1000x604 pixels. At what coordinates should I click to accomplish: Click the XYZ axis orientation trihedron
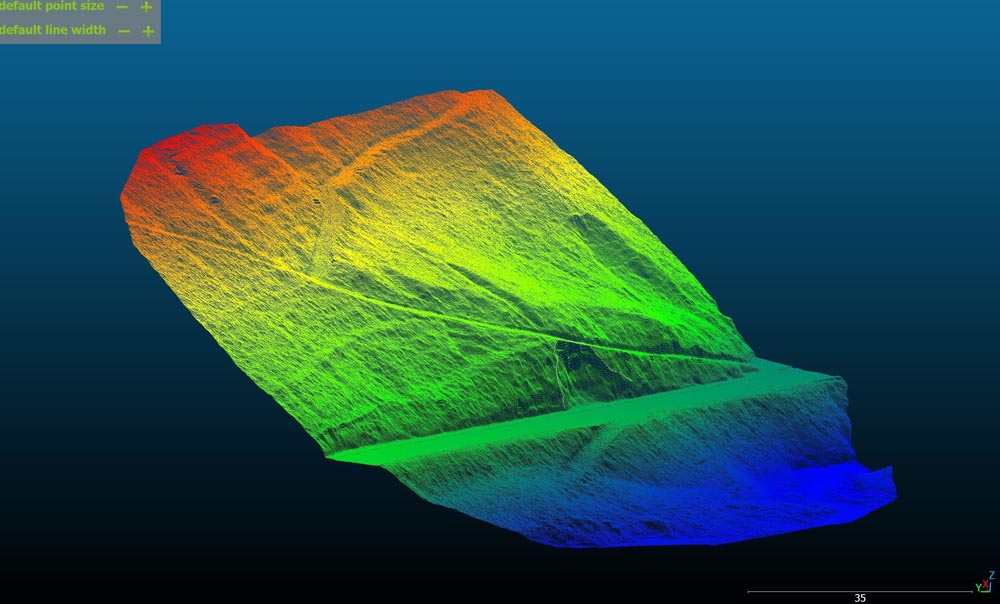984,584
